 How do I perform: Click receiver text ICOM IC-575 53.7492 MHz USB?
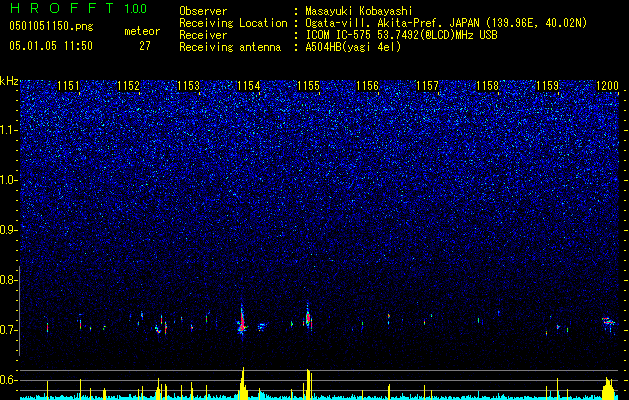pos(401,35)
